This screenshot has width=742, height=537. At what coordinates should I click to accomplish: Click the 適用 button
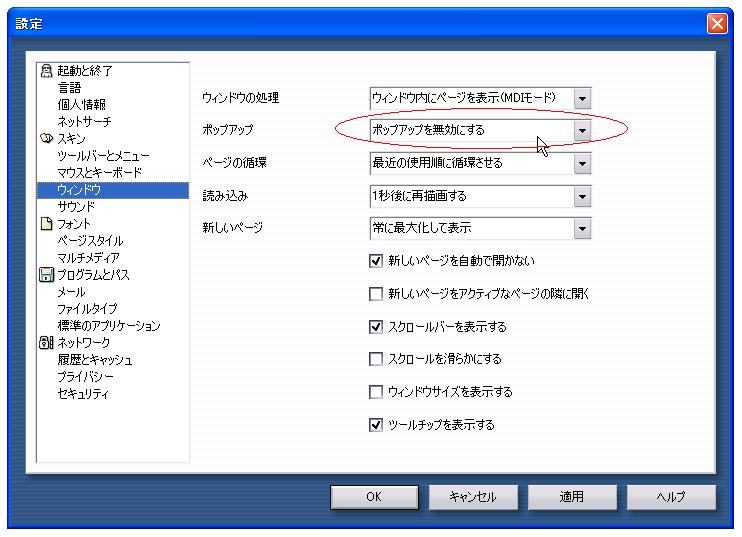(572, 497)
